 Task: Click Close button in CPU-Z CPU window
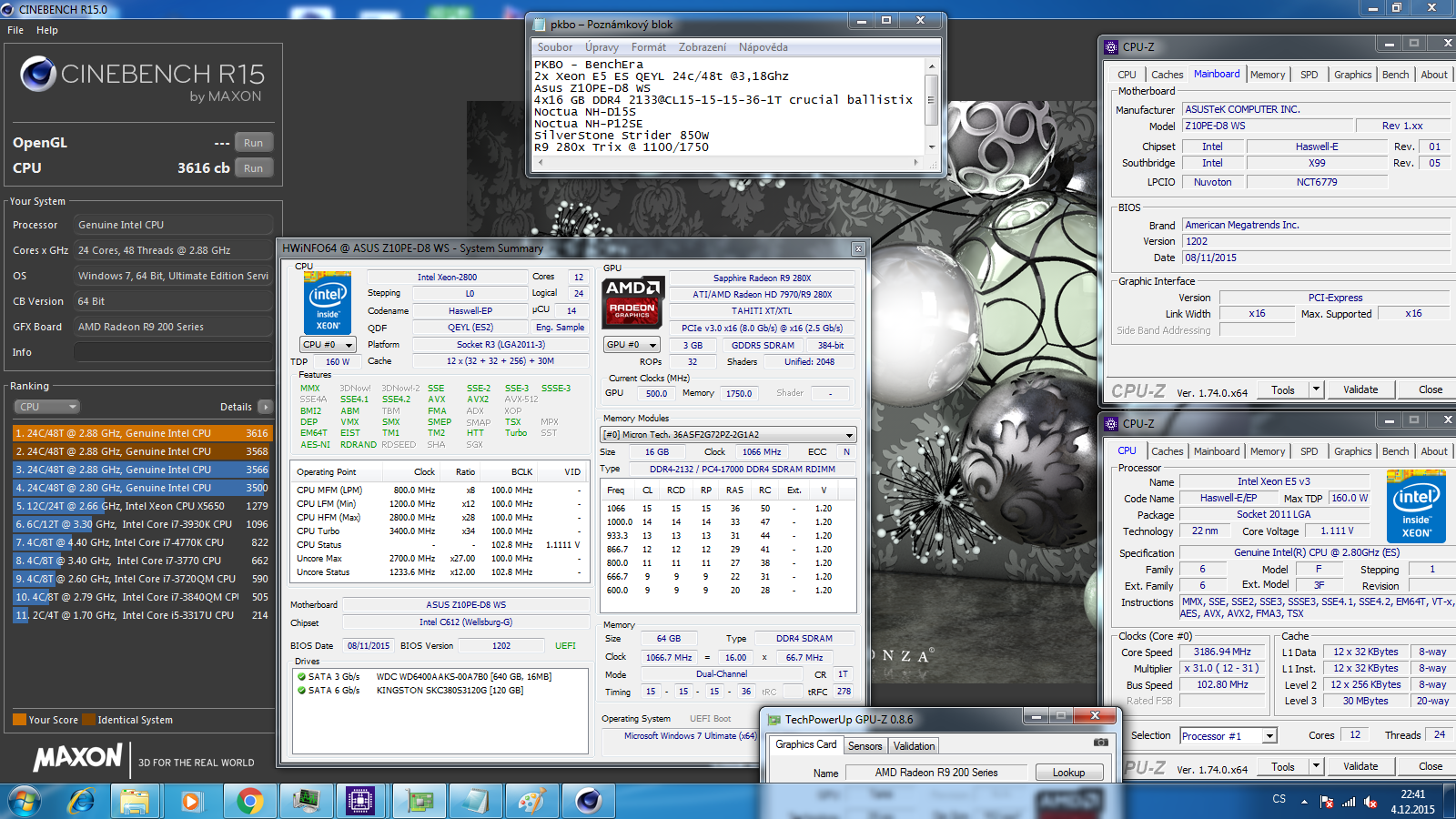coord(1431,766)
